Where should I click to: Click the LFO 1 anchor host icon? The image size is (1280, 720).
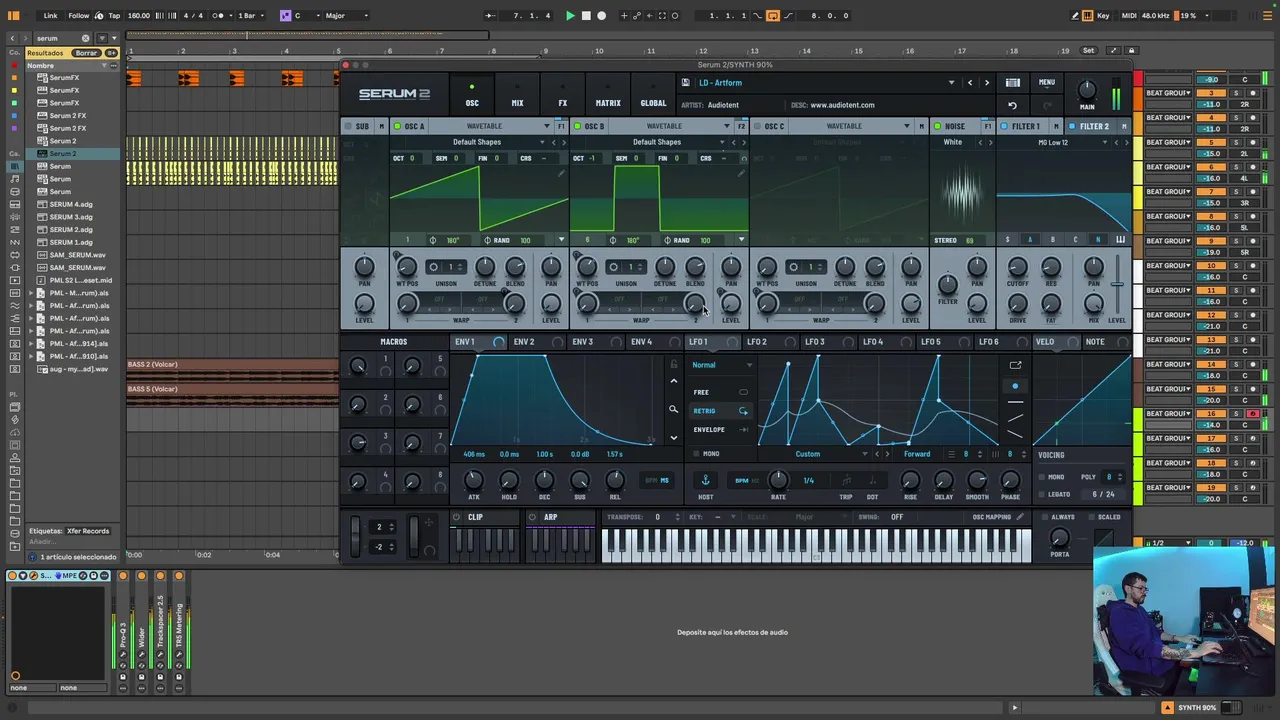point(705,480)
